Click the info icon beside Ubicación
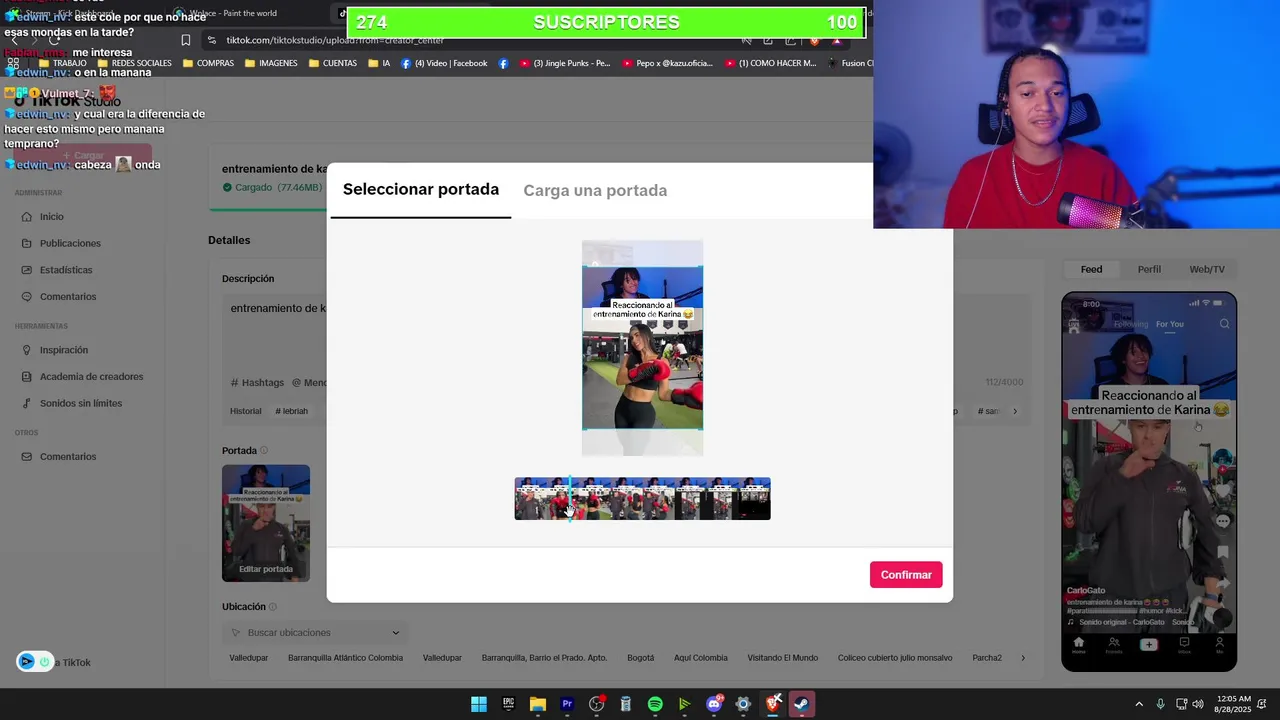This screenshot has height=720, width=1280. click(x=272, y=607)
